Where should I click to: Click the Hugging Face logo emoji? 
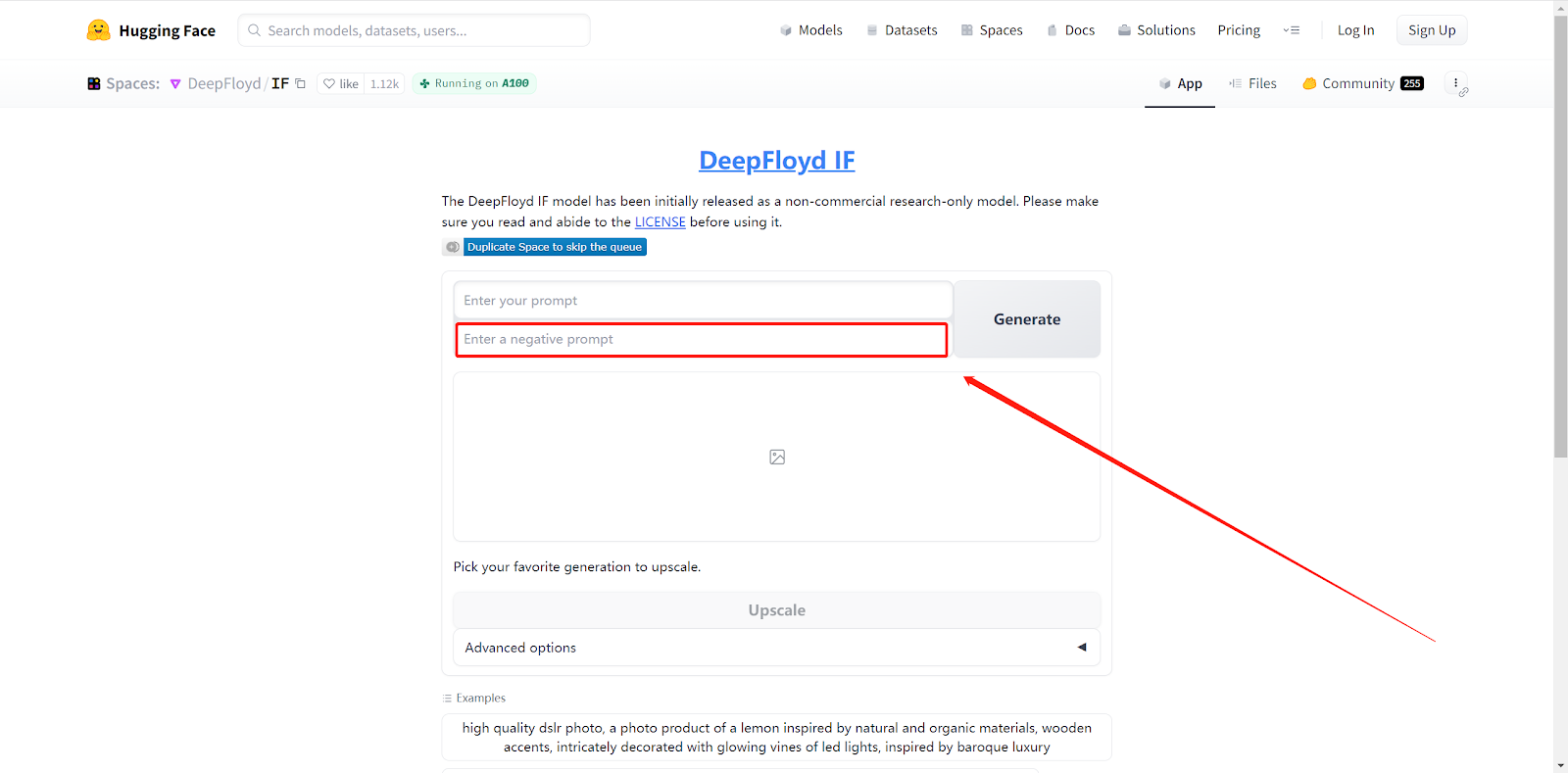click(98, 30)
